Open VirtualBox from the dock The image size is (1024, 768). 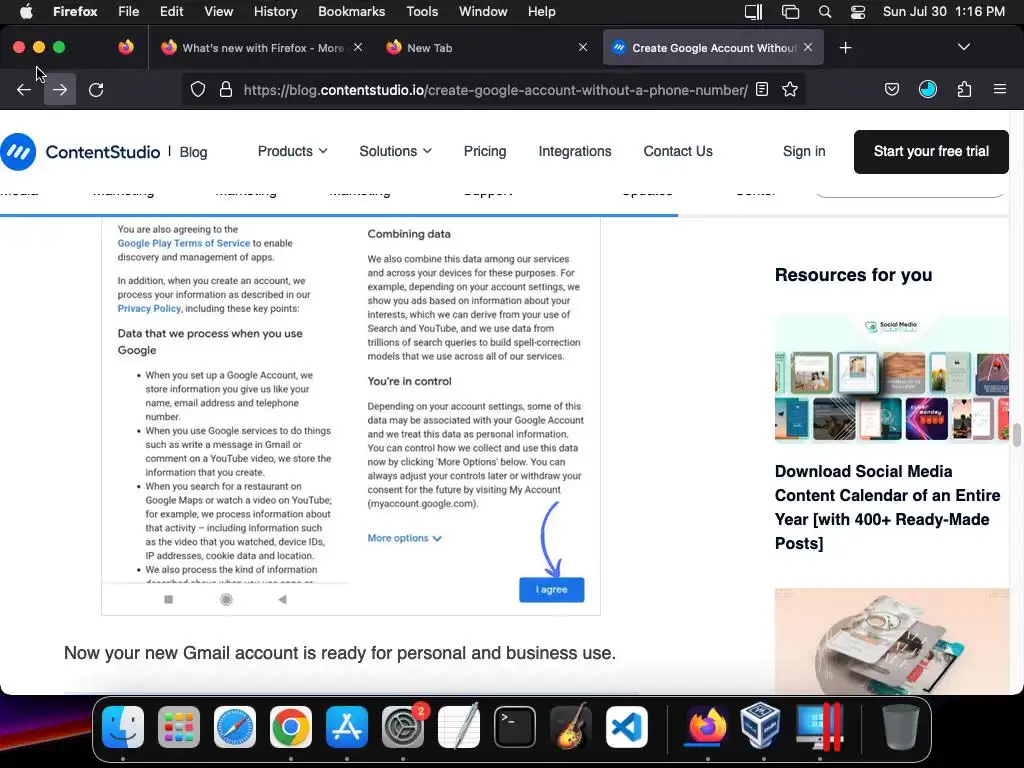tap(760, 727)
